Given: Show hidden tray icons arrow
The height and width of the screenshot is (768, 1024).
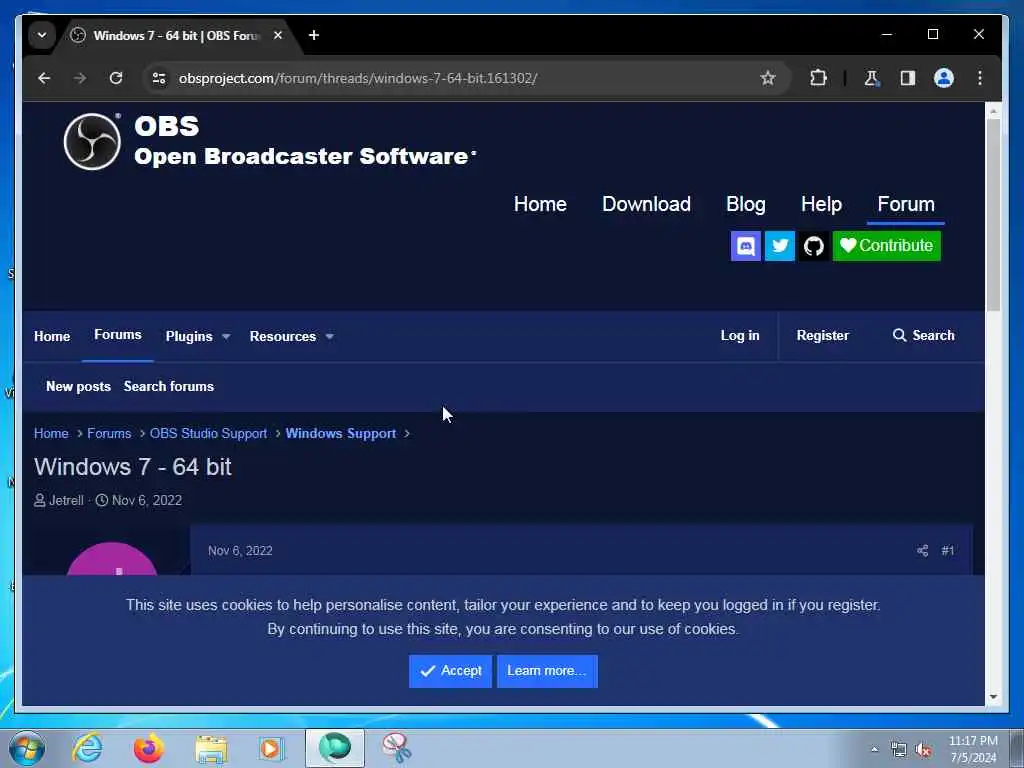Looking at the screenshot, I should [874, 749].
